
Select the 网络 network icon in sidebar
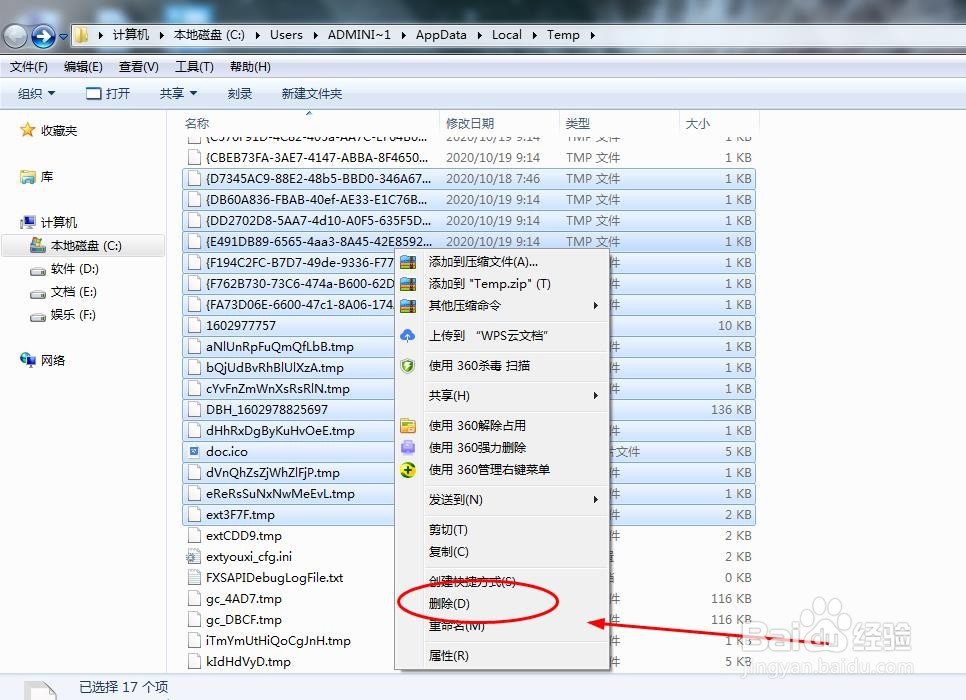[x=27, y=360]
